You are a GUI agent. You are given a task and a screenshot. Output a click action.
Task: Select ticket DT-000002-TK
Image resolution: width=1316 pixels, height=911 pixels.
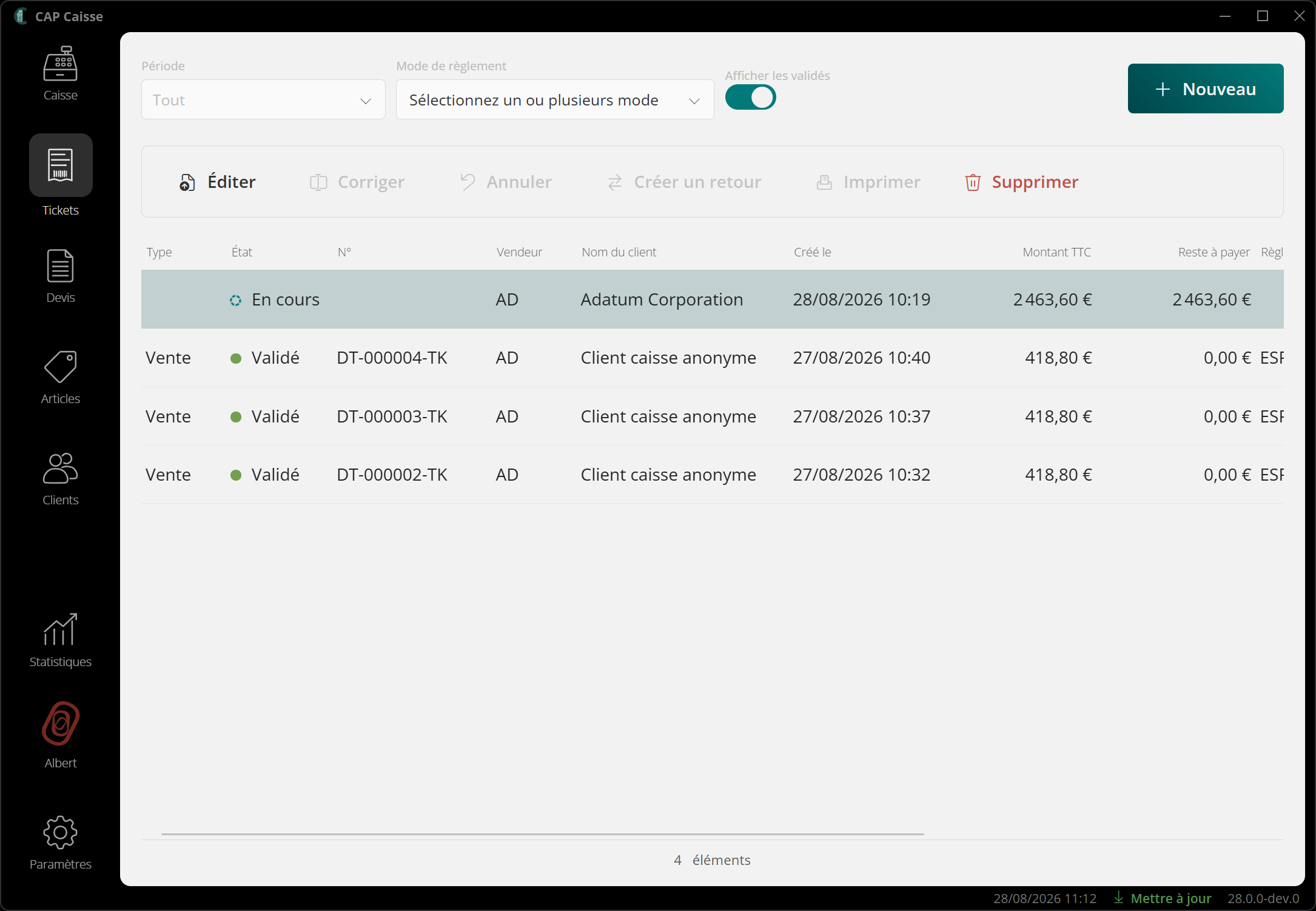(713, 475)
